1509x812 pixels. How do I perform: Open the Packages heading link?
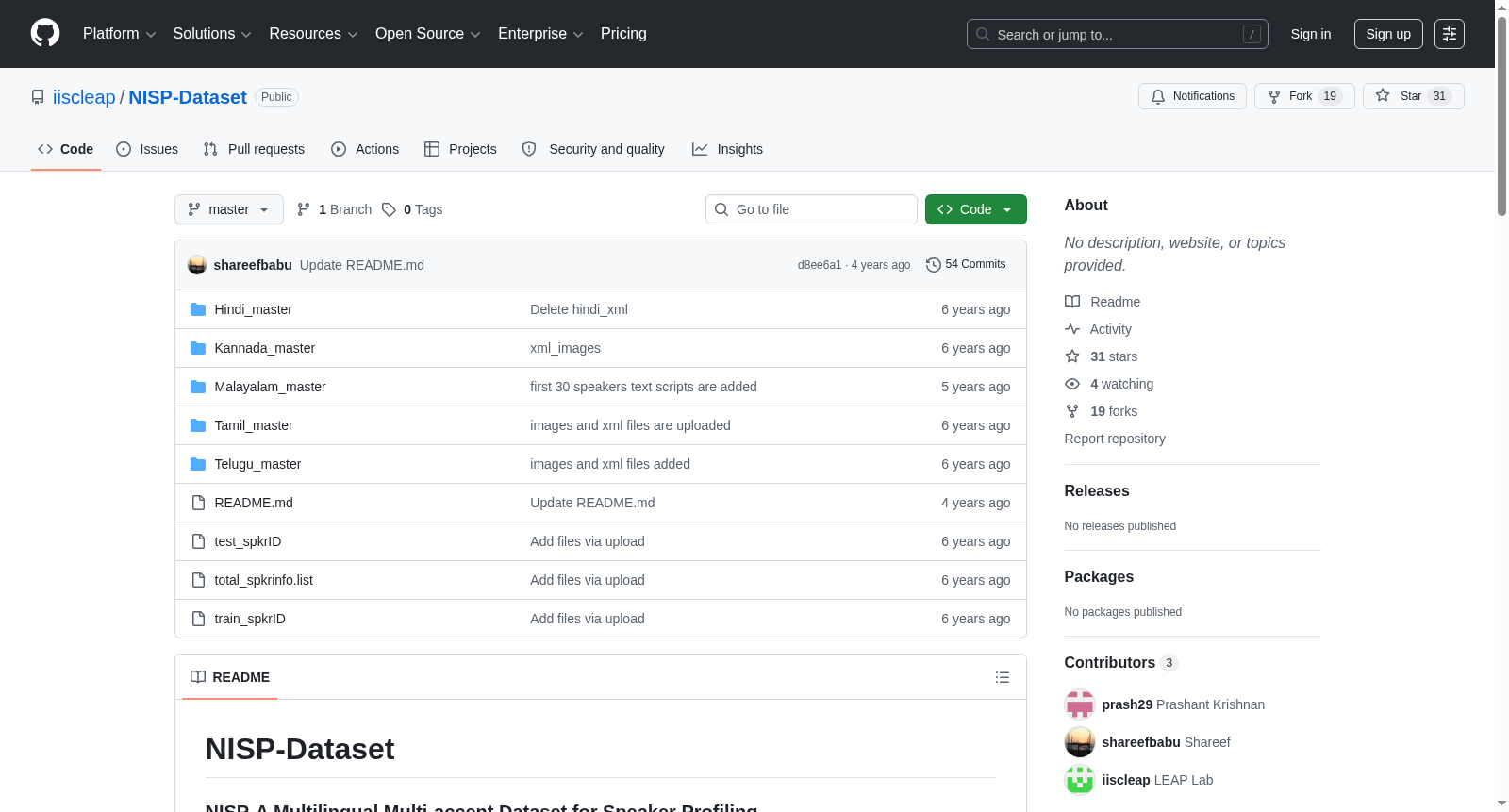click(1099, 577)
